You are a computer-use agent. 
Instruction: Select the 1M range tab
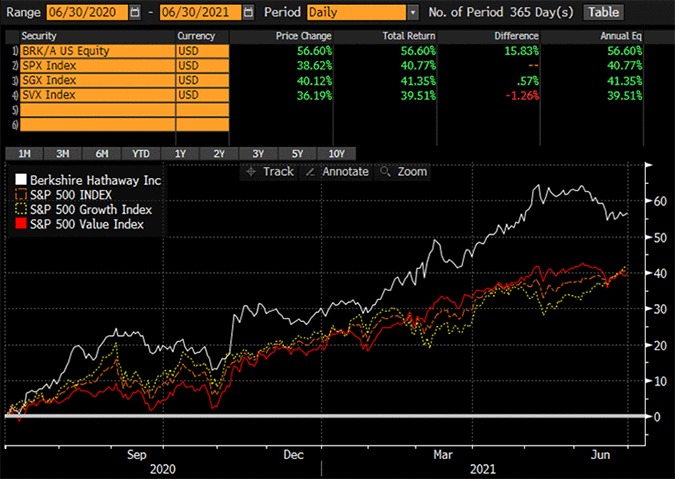[25, 154]
